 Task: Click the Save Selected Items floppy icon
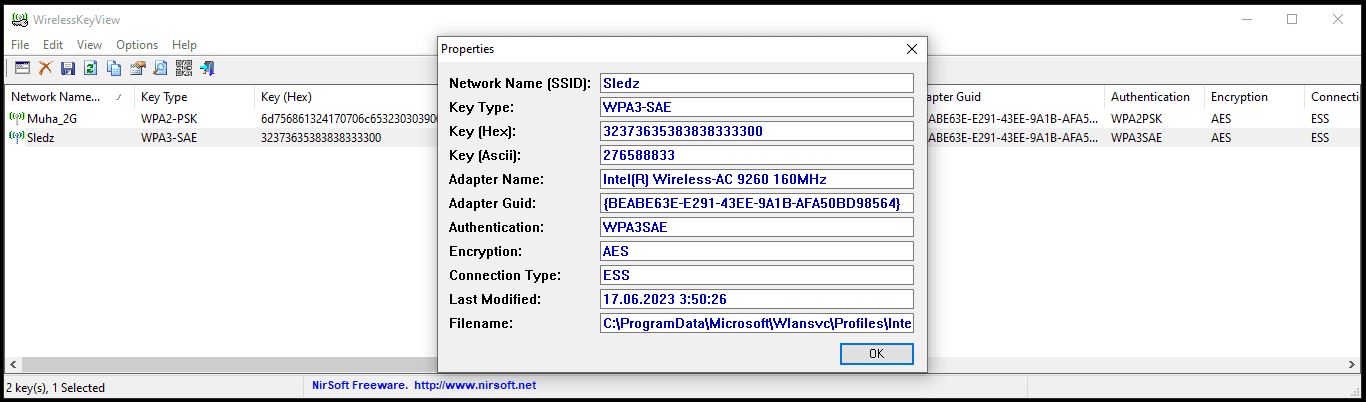[x=68, y=68]
